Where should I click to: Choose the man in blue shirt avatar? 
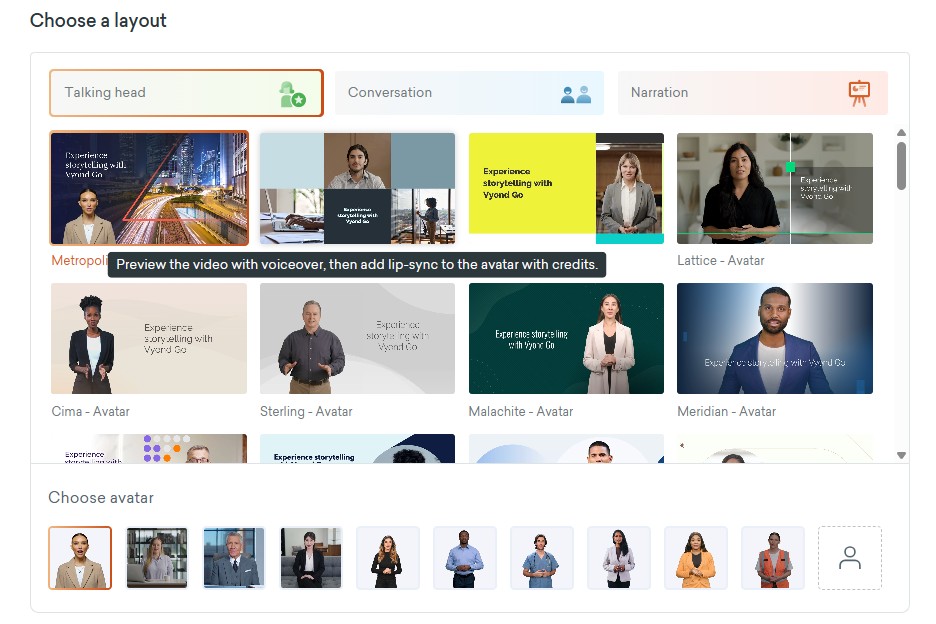coord(465,558)
